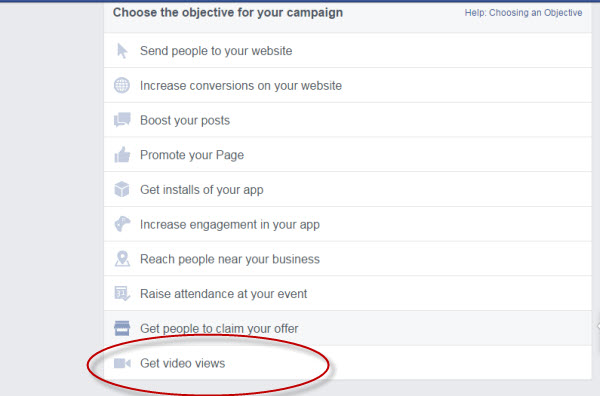600x396 pixels.
Task: Select the Boost your posts objective
Action: click(347, 120)
